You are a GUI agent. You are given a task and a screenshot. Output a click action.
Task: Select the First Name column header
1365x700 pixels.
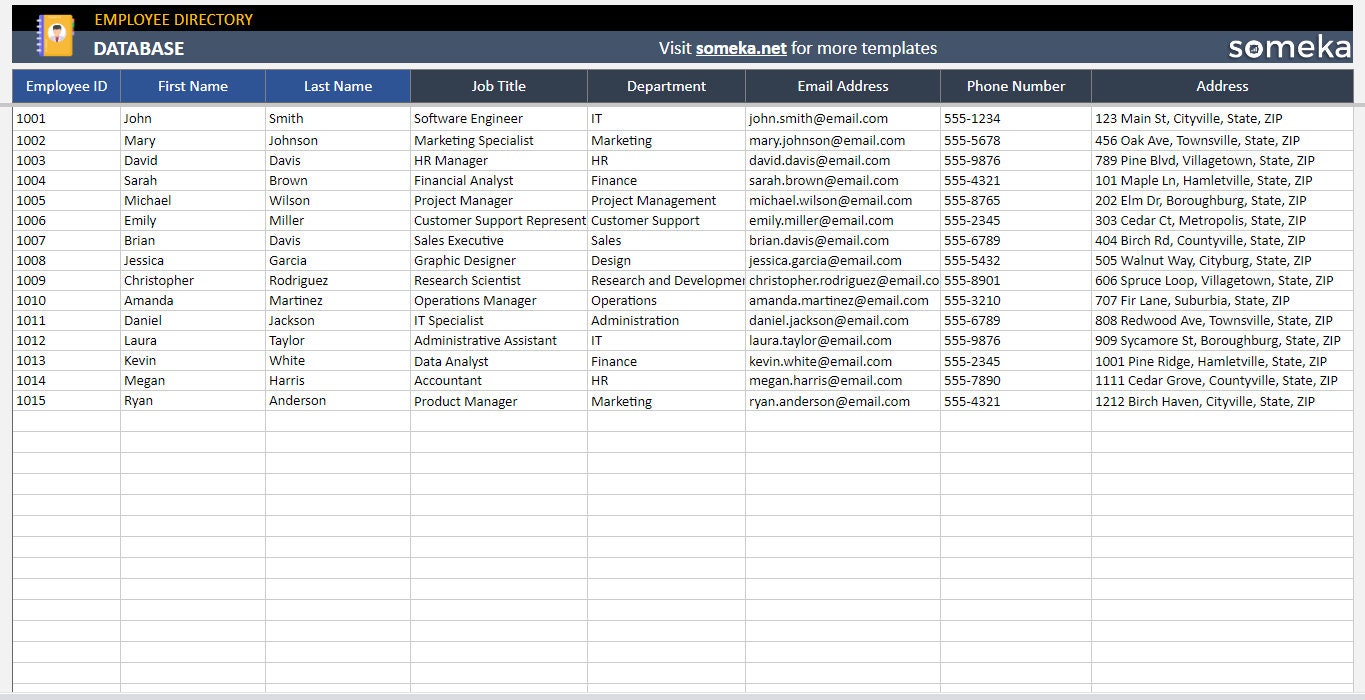coord(192,86)
